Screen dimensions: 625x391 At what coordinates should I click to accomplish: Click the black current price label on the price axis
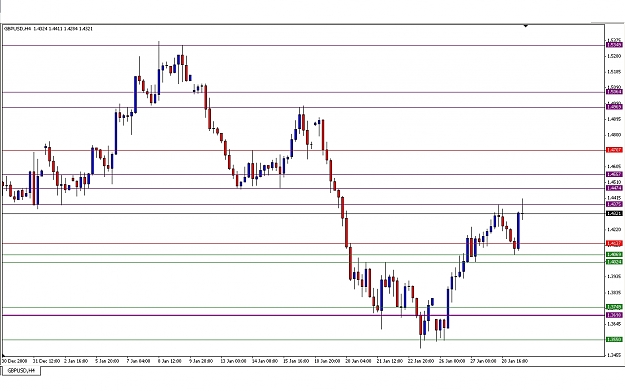tap(614, 214)
